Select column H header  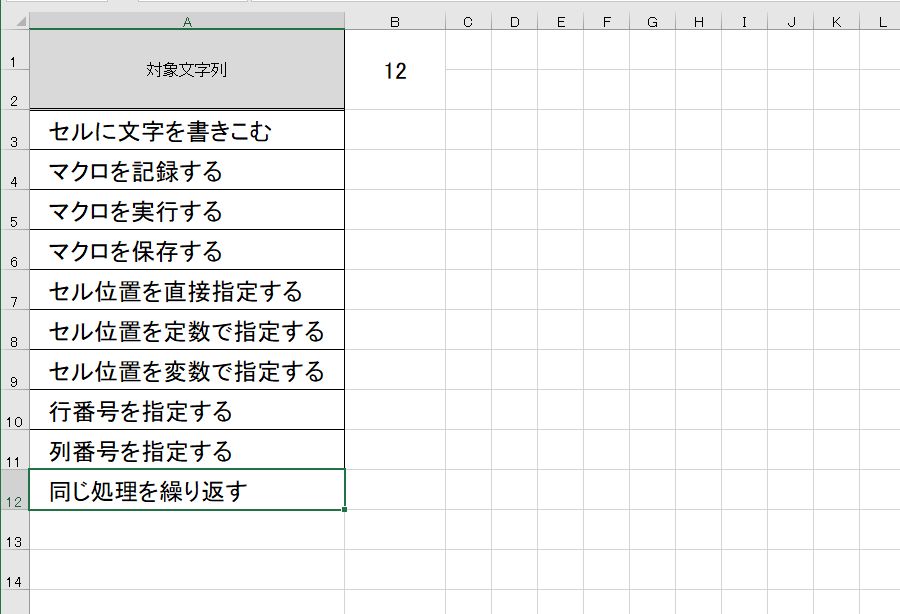tap(699, 21)
